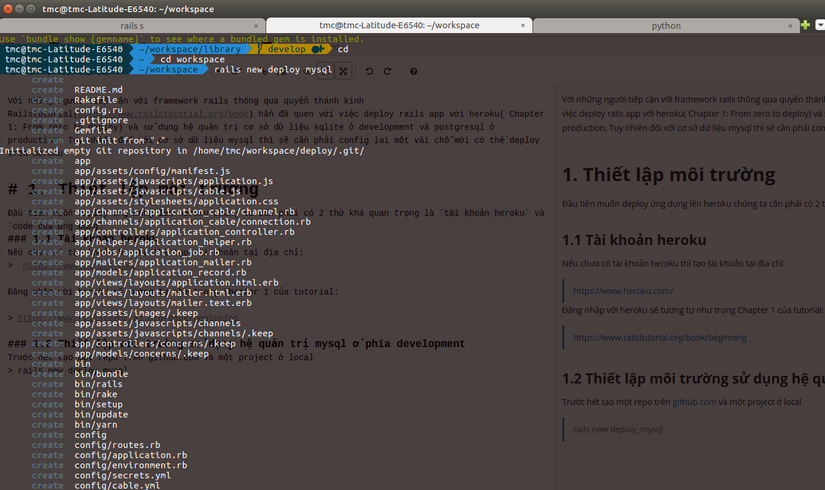The width and height of the screenshot is (825, 490).
Task: Maximize the terminal window
Action: (31, 8)
